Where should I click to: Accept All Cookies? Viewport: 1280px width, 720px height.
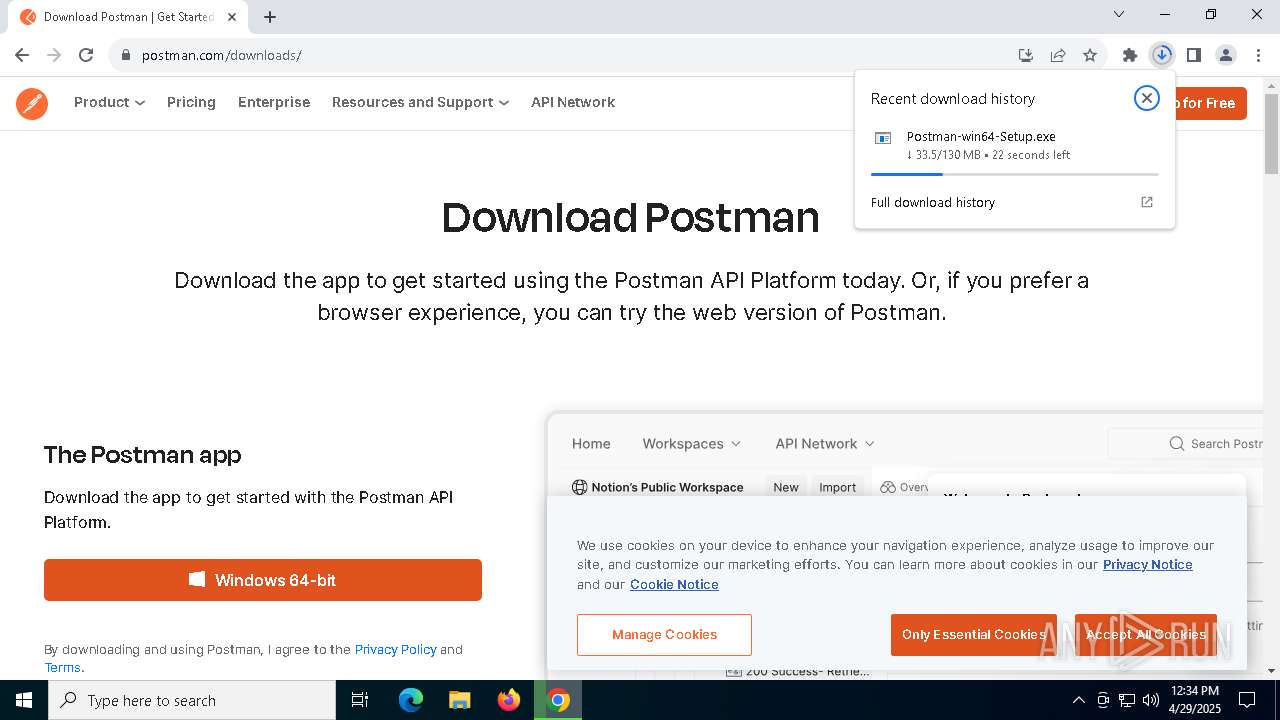(1146, 635)
